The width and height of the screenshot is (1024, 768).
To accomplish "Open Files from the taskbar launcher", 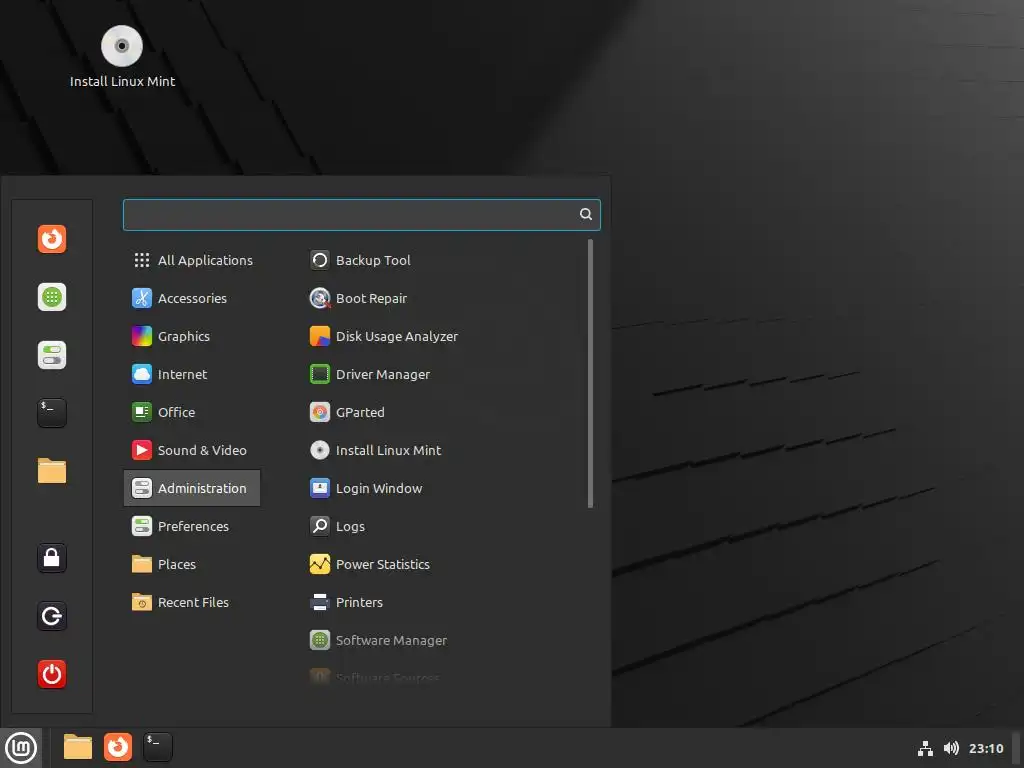I will pyautogui.click(x=78, y=747).
